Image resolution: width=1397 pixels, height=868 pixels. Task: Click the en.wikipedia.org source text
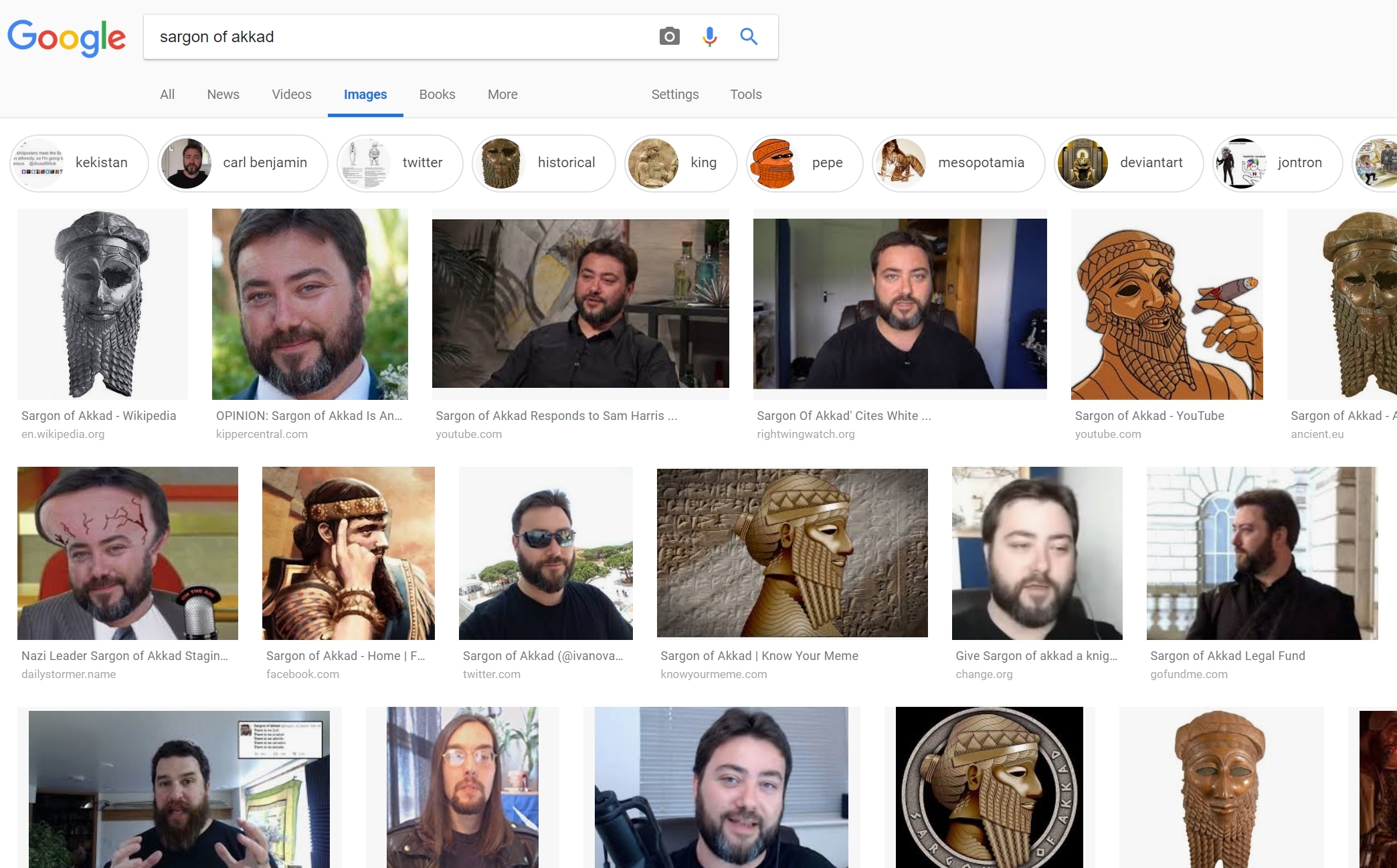[63, 434]
